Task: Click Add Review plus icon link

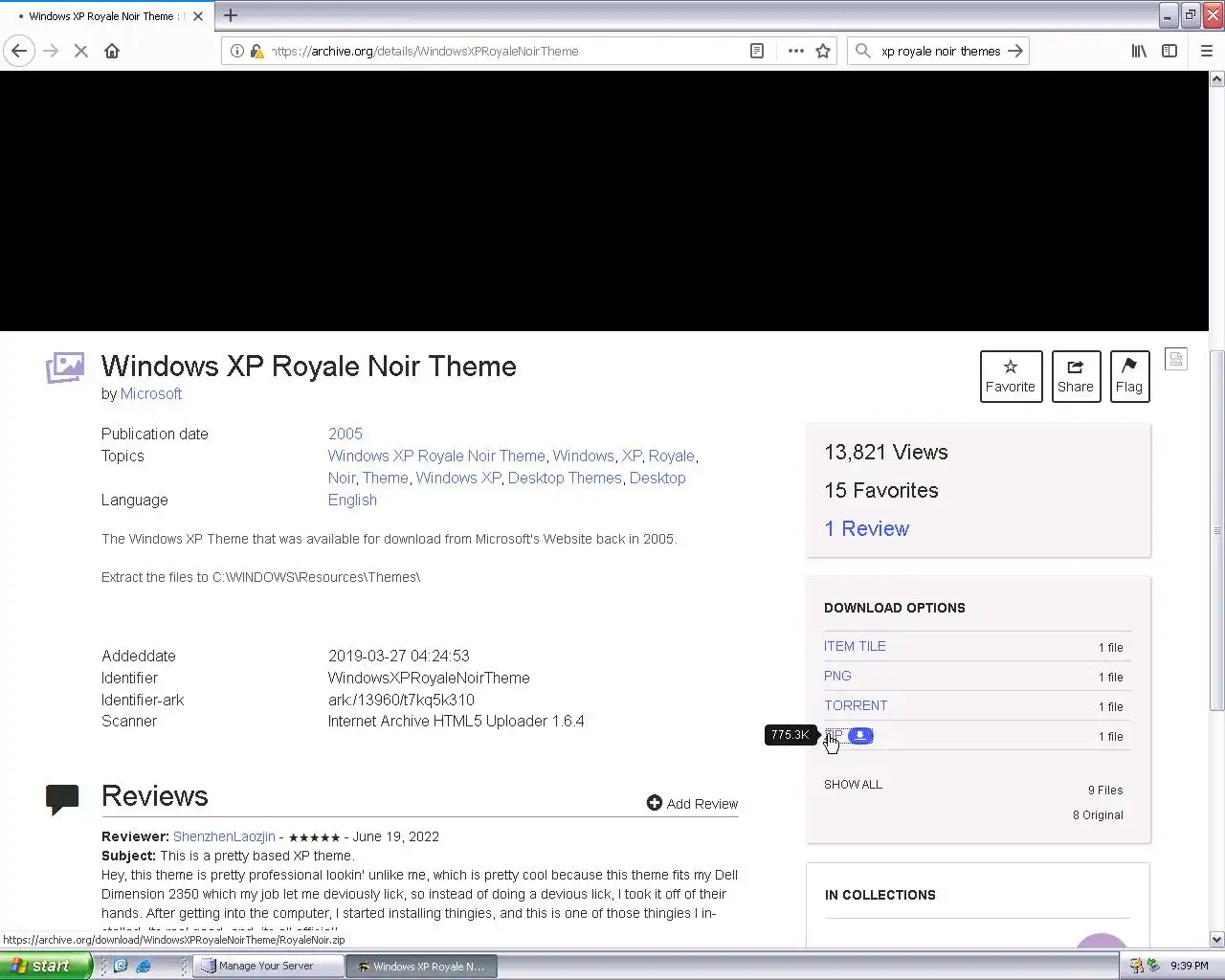Action: [692, 803]
